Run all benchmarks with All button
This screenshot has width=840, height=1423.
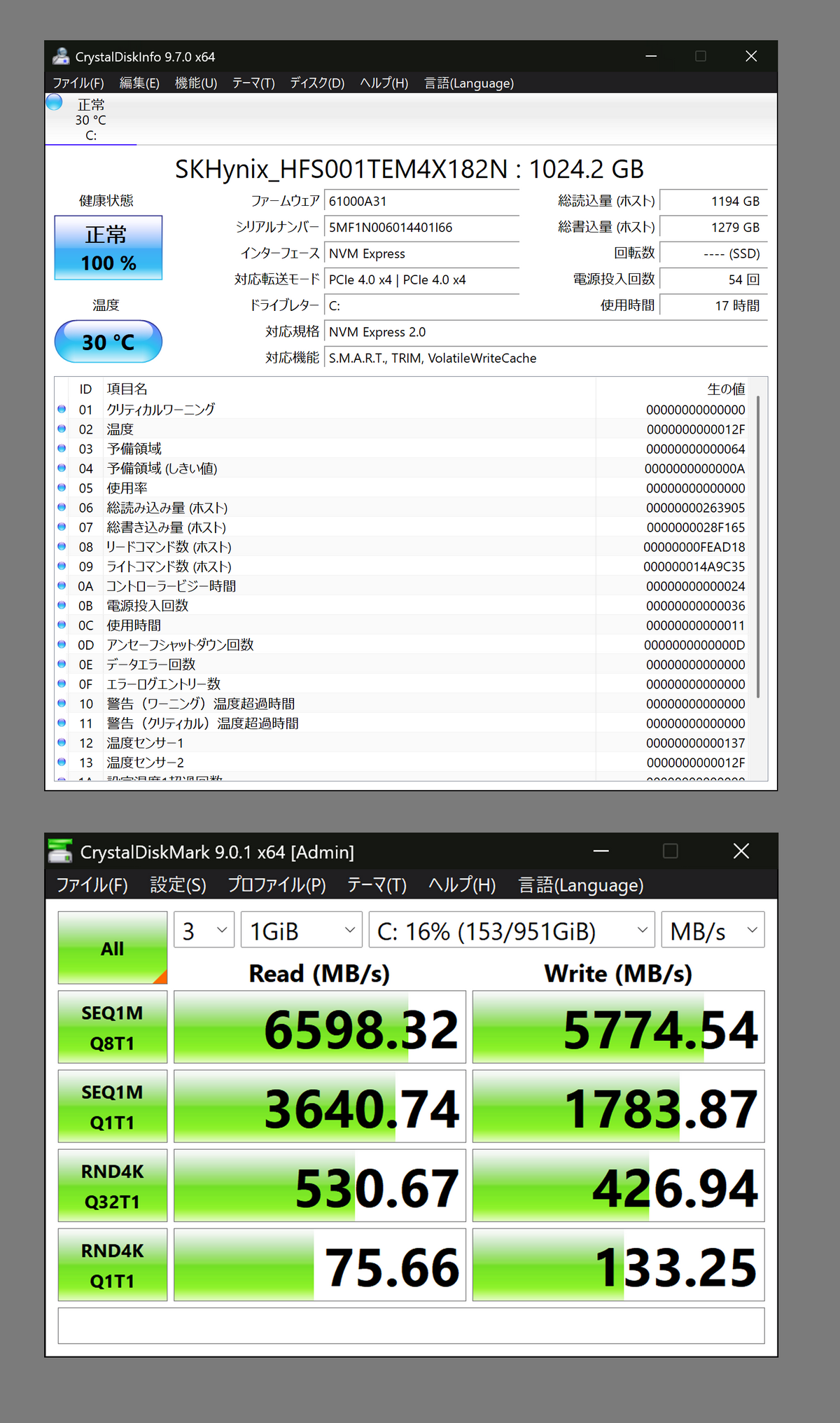(113, 948)
